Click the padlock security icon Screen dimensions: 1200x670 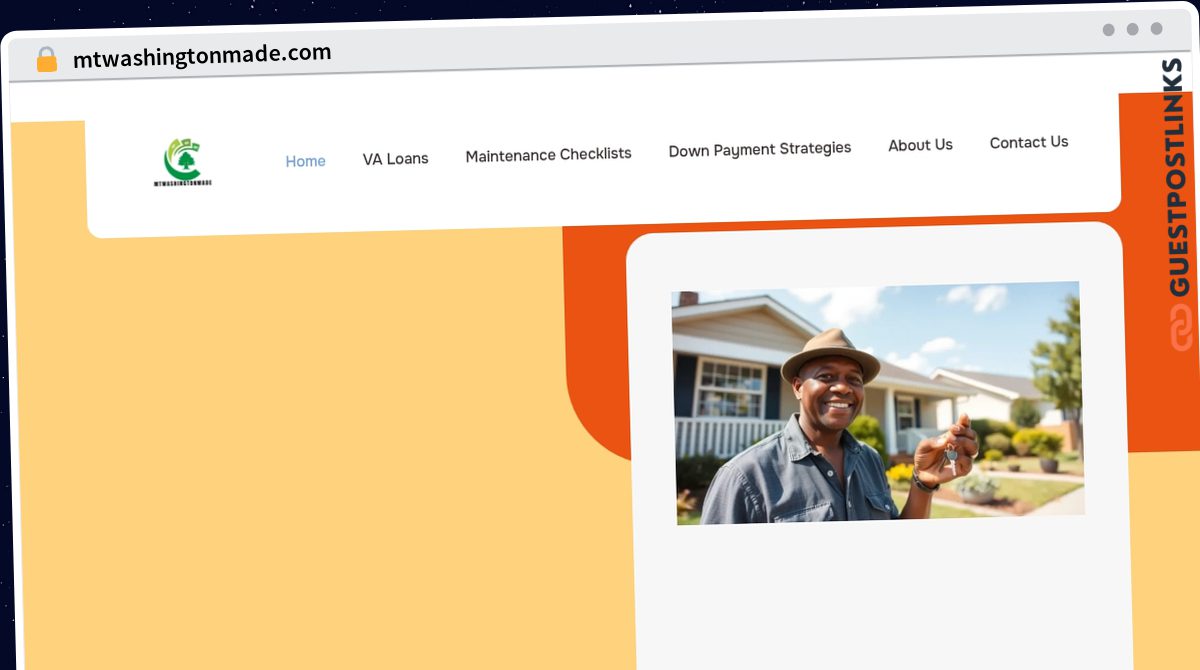(x=45, y=59)
